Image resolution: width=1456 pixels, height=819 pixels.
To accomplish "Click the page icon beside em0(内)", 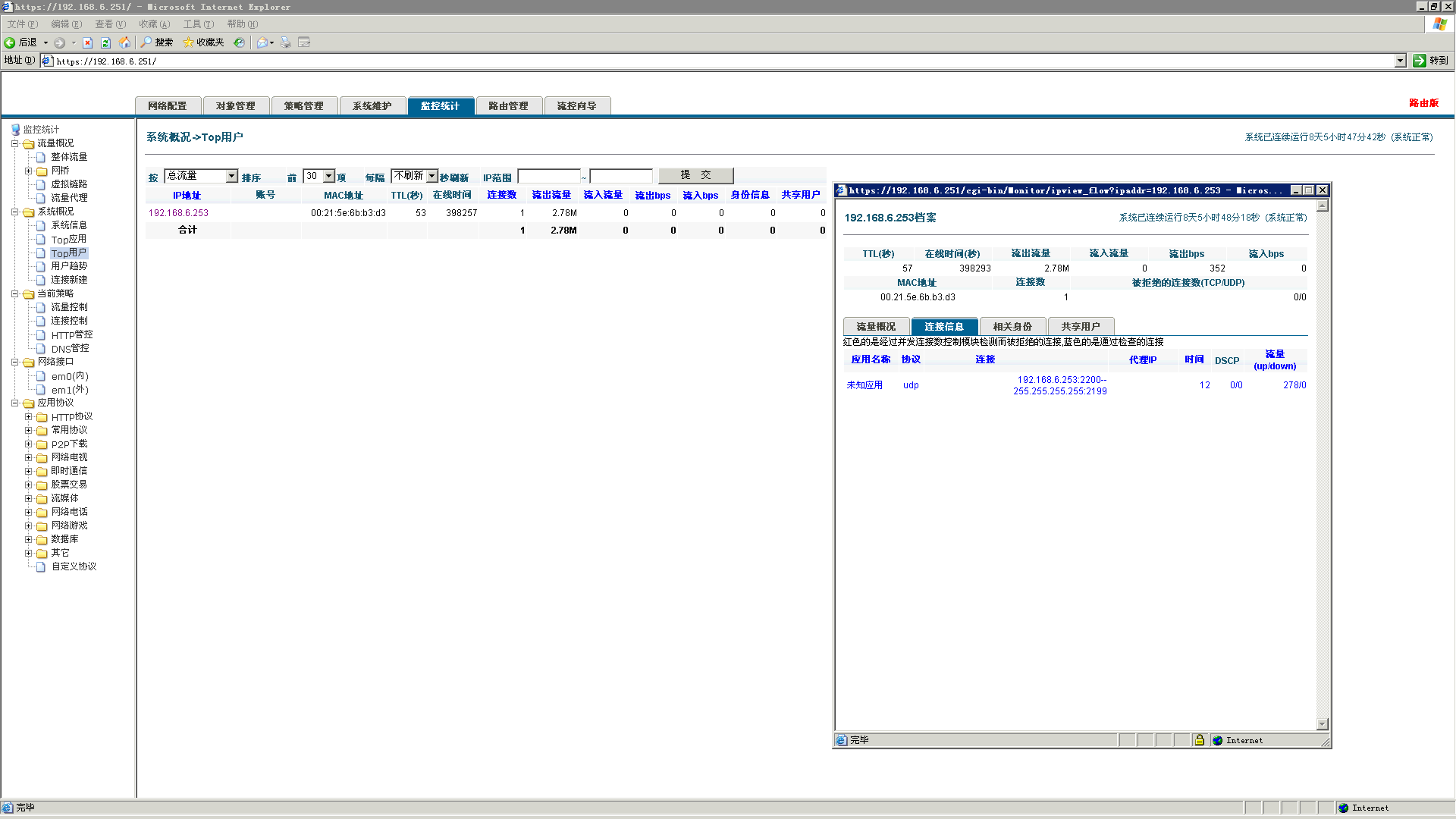I will [x=42, y=376].
